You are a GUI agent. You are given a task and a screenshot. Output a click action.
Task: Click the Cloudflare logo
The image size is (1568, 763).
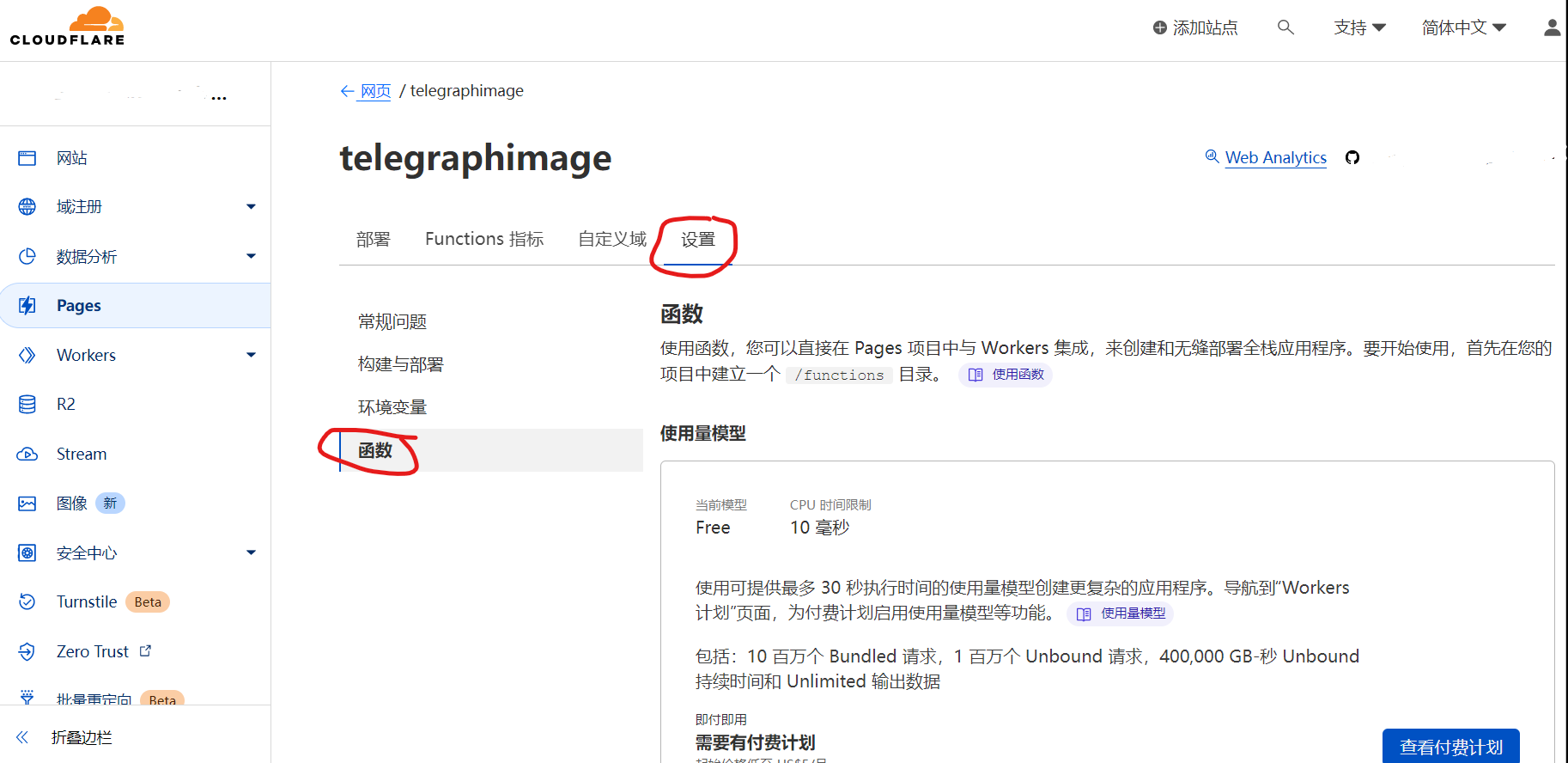pos(67,27)
